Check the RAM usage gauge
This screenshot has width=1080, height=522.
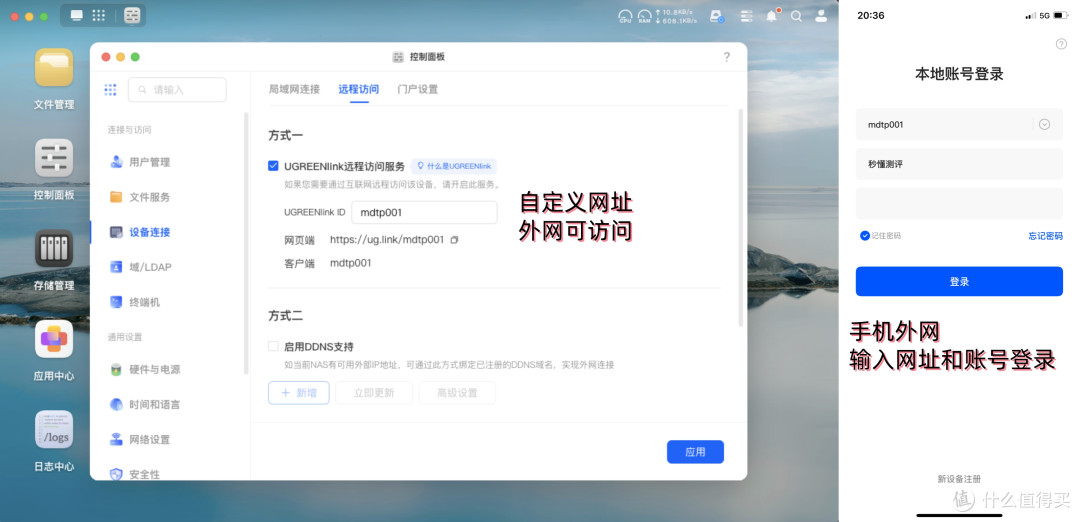[x=645, y=16]
